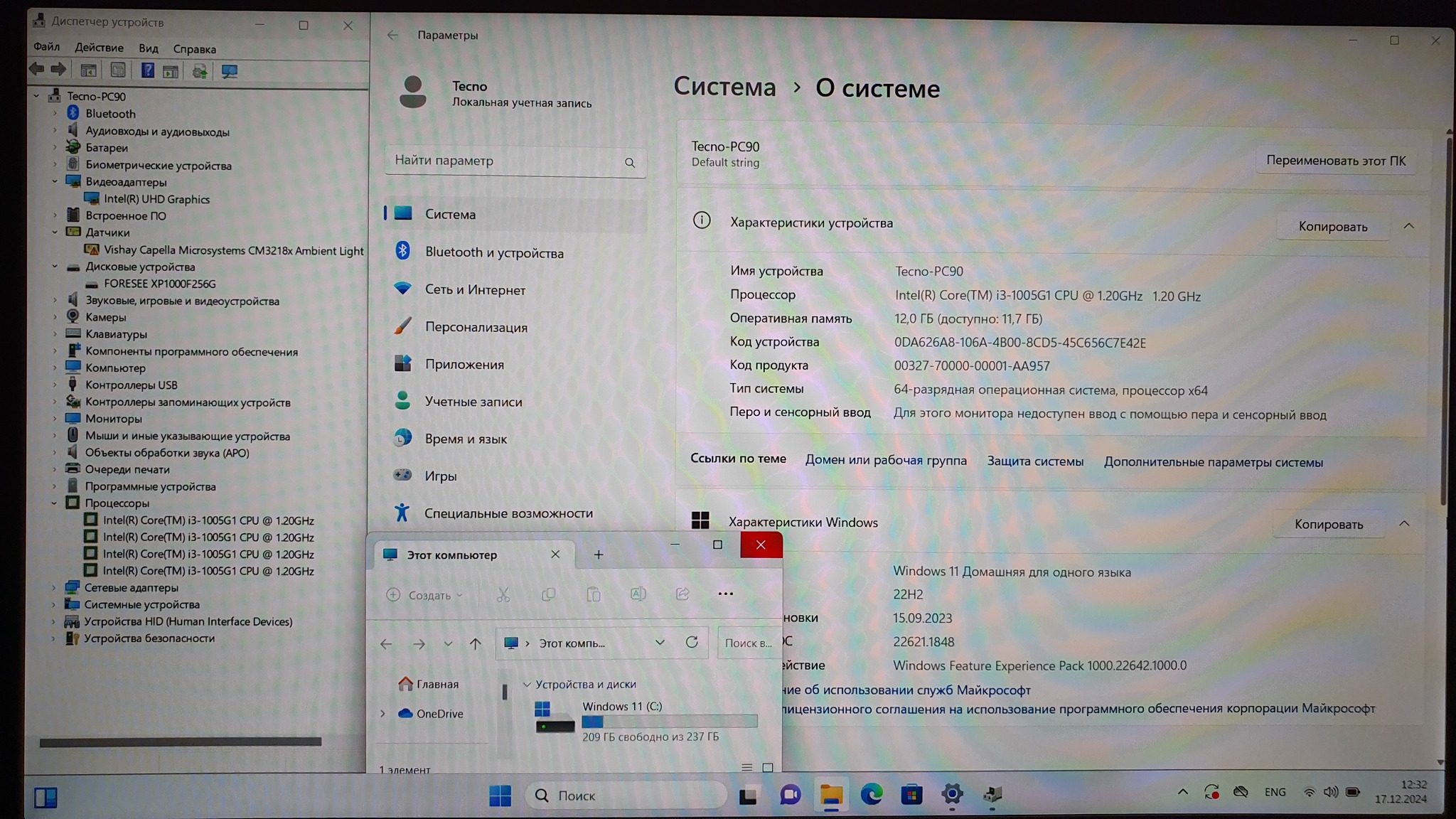The width and height of the screenshot is (1456, 819).
Task: Expand the Explorer address bar history dropdown
Action: pyautogui.click(x=660, y=643)
